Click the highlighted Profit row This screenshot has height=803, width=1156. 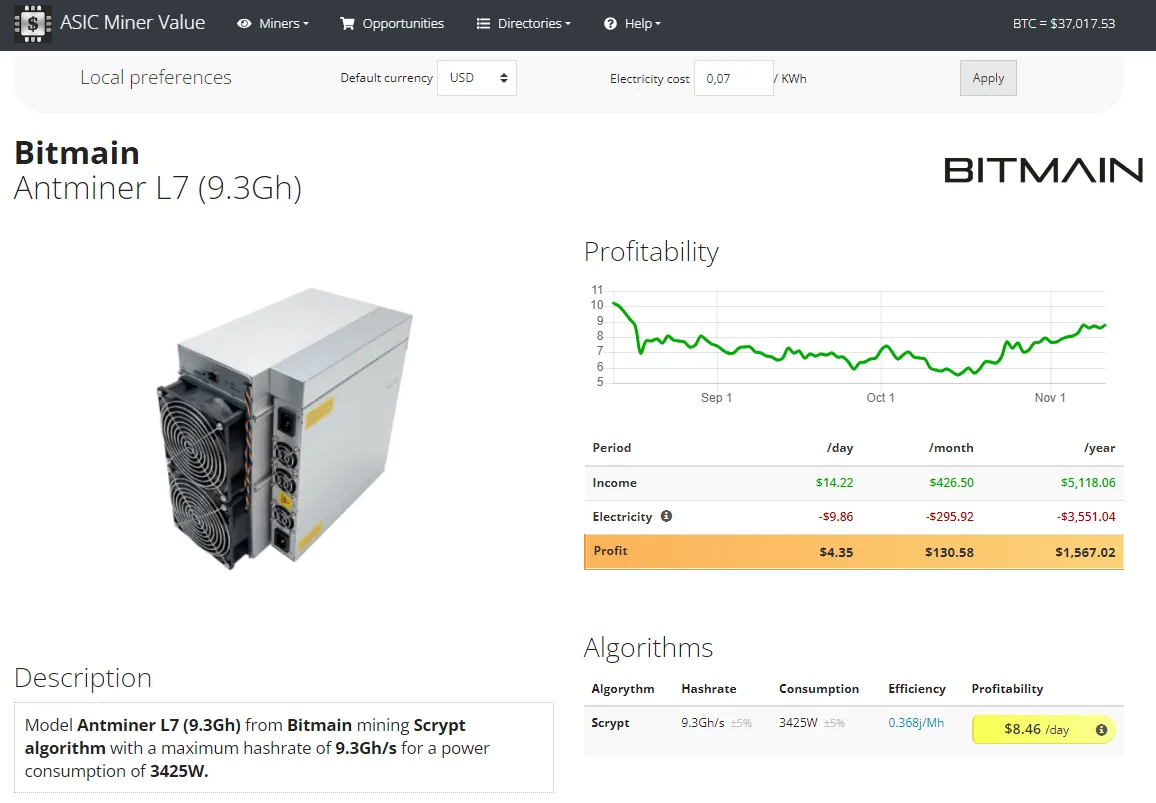tap(852, 551)
